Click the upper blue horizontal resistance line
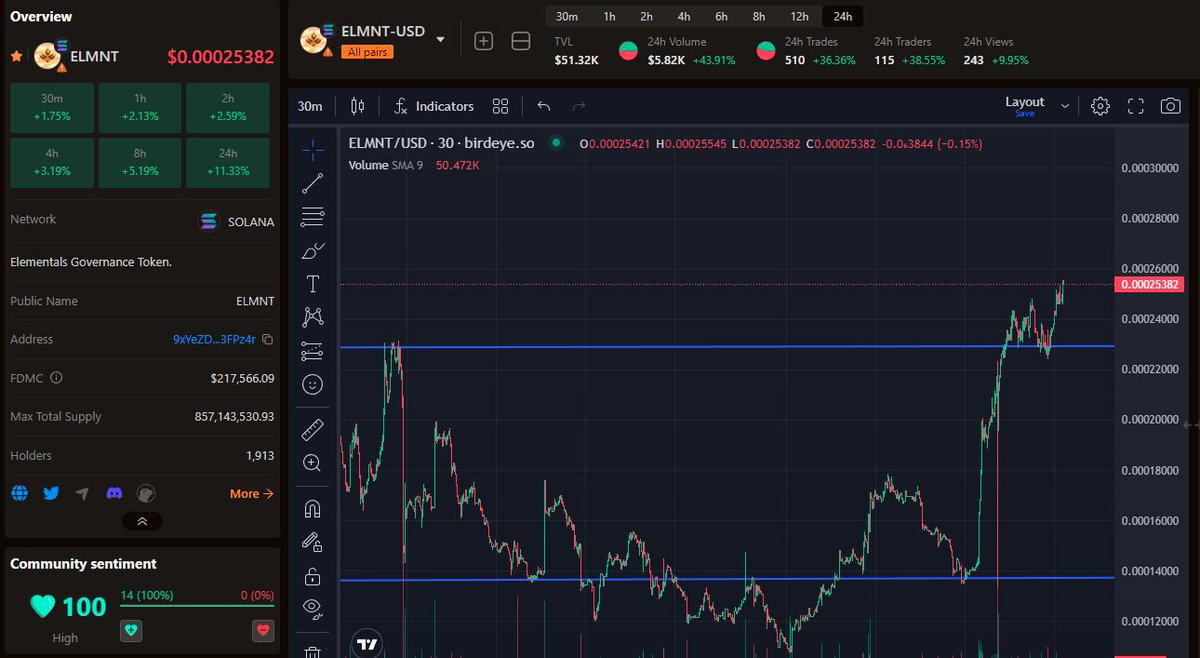 (727, 346)
